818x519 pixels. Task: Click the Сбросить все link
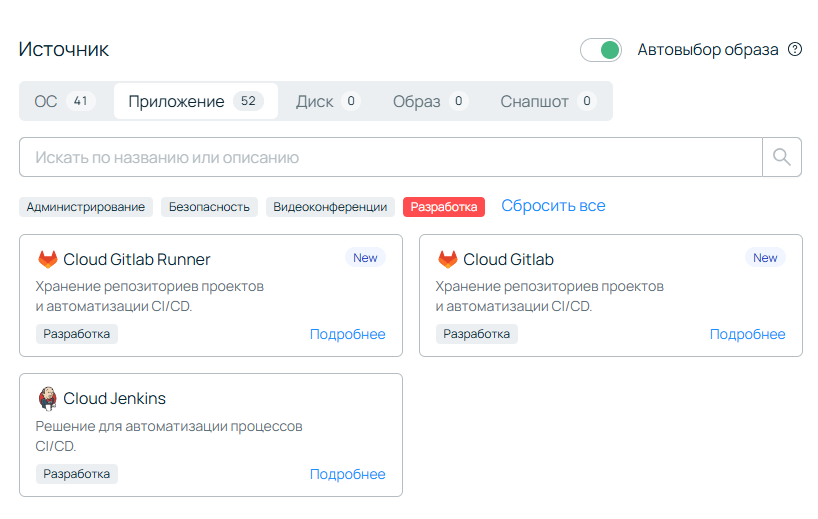pos(554,206)
